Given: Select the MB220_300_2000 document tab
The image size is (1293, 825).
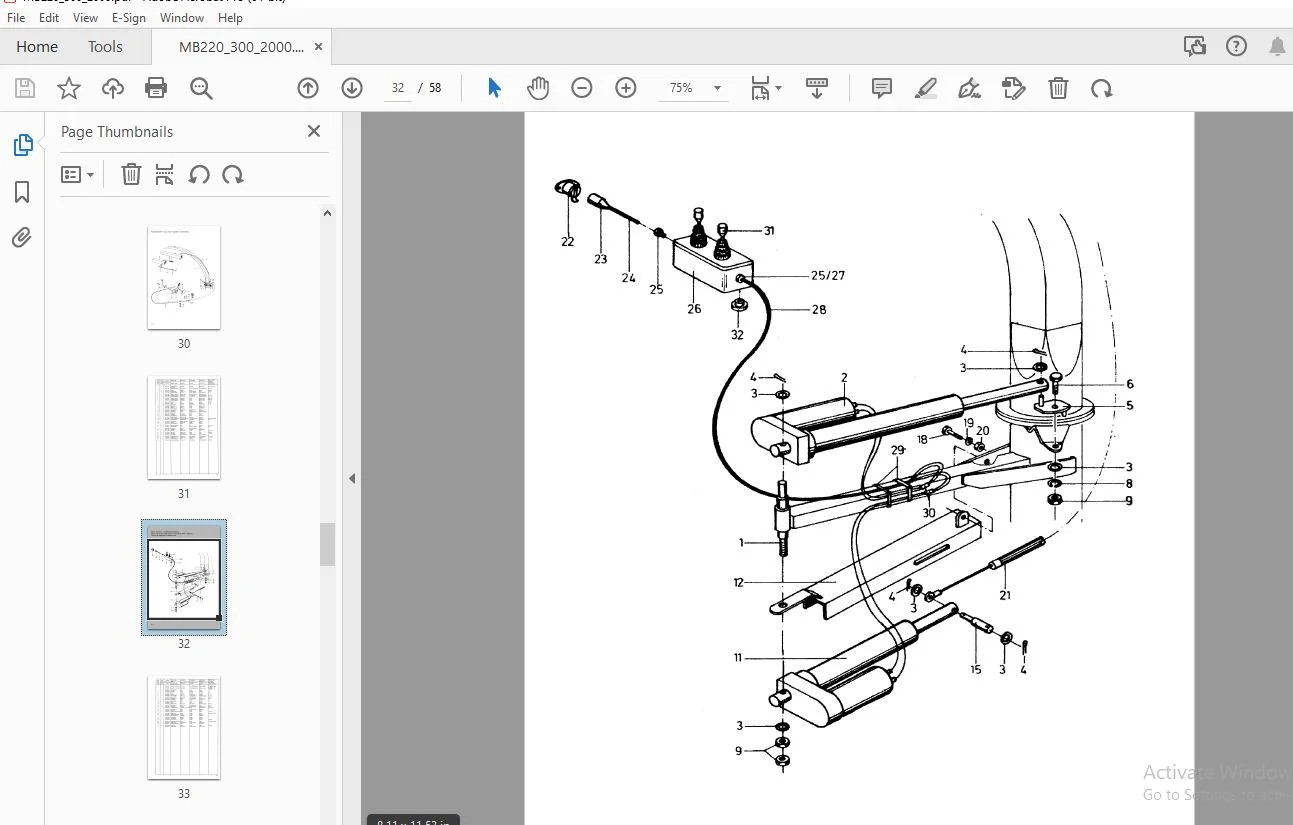Looking at the screenshot, I should click(241, 46).
